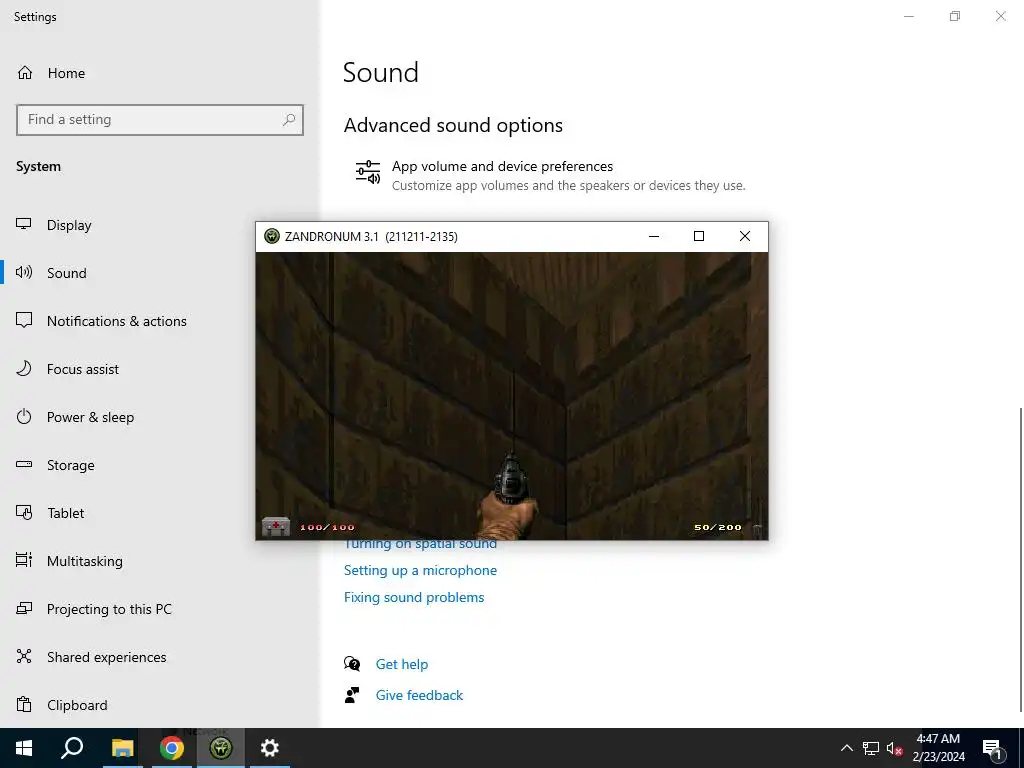Open Clipboard settings
Viewport: 1024px width, 768px height.
pos(77,705)
